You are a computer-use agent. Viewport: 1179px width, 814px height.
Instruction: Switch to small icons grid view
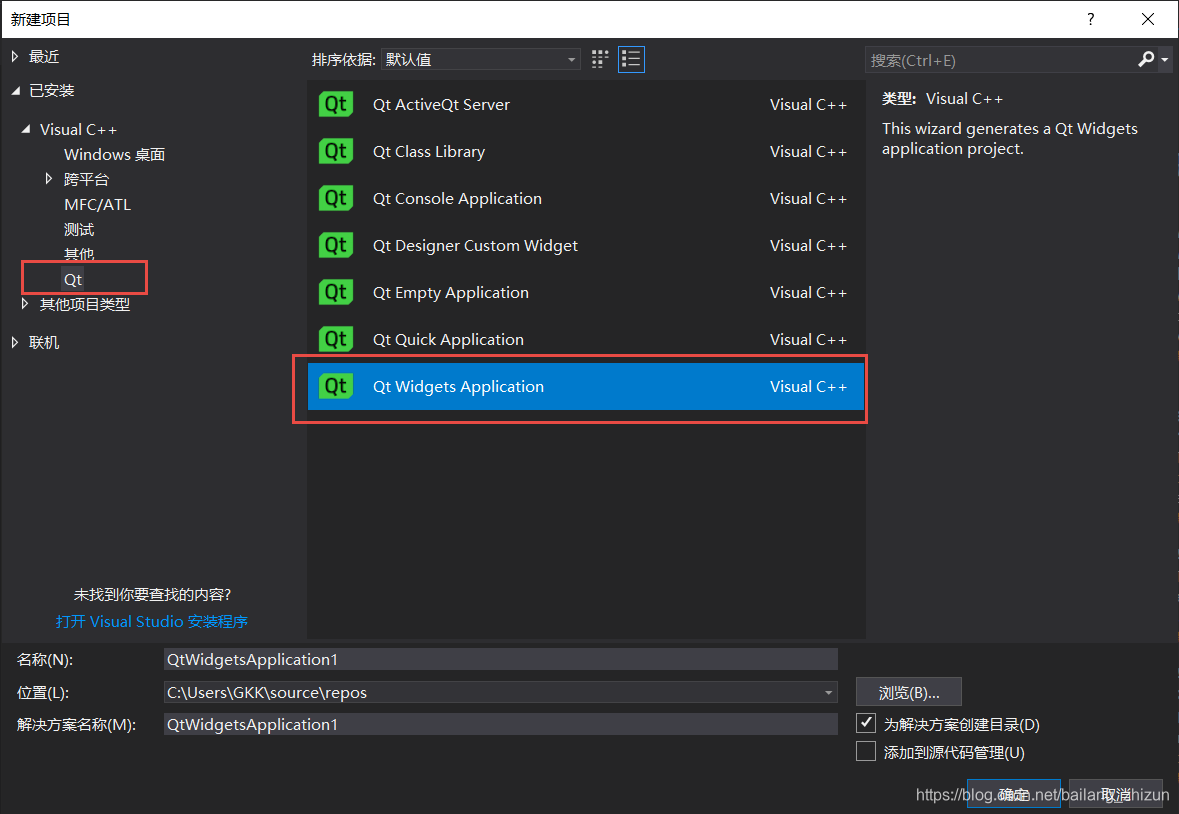pyautogui.click(x=599, y=59)
